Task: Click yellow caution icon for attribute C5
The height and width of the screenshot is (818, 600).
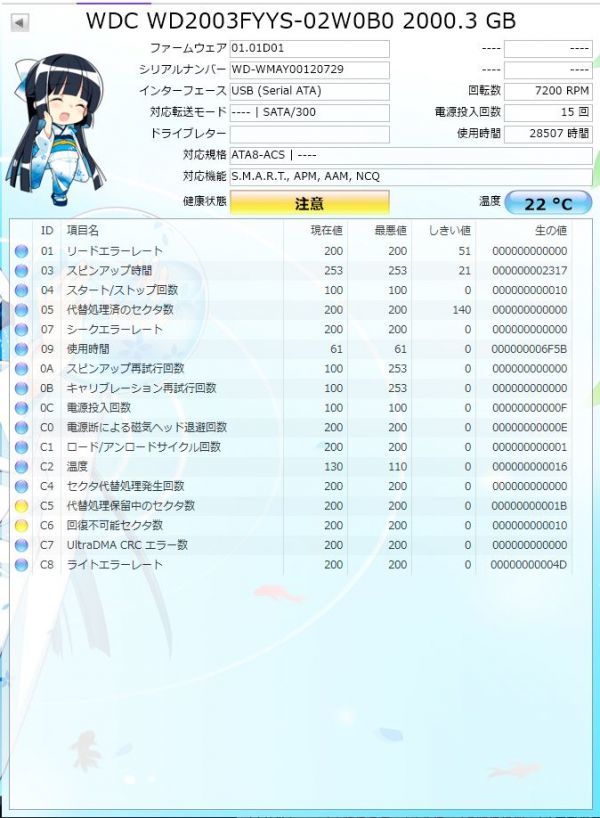Action: click(21, 506)
